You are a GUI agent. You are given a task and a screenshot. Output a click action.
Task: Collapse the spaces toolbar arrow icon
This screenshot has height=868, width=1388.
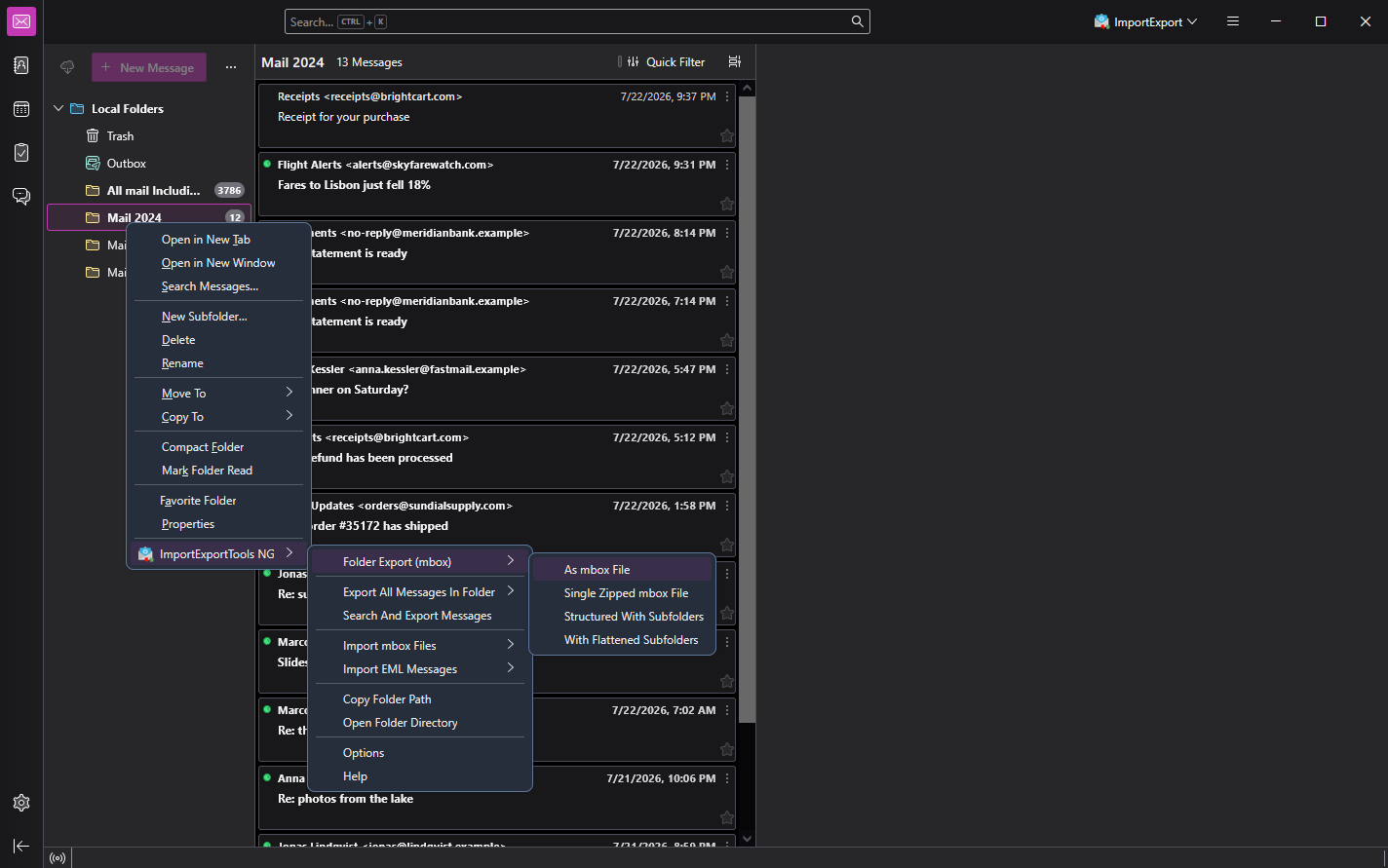(x=21, y=846)
